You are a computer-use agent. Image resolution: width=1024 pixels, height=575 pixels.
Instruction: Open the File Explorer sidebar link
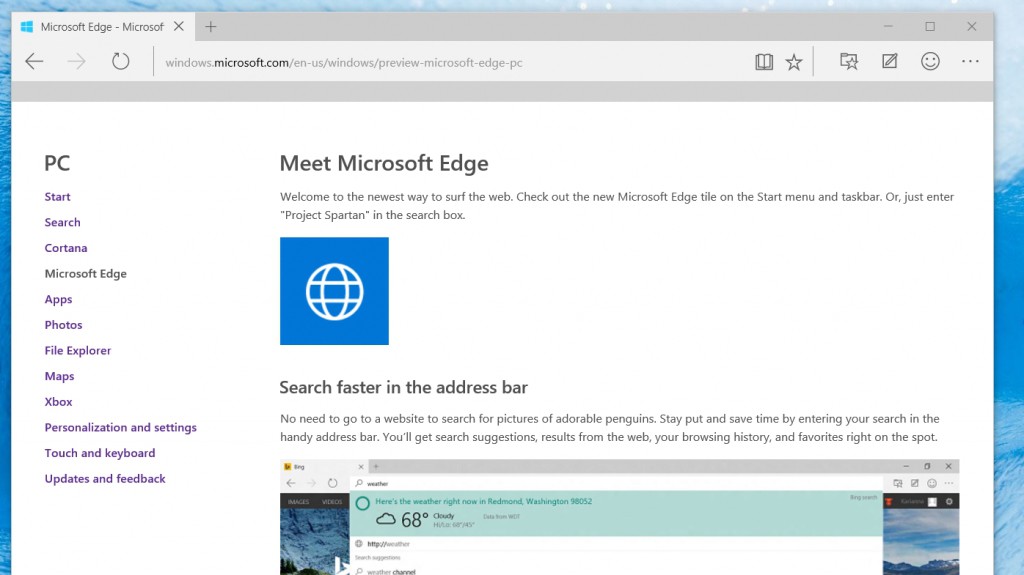pyautogui.click(x=78, y=351)
